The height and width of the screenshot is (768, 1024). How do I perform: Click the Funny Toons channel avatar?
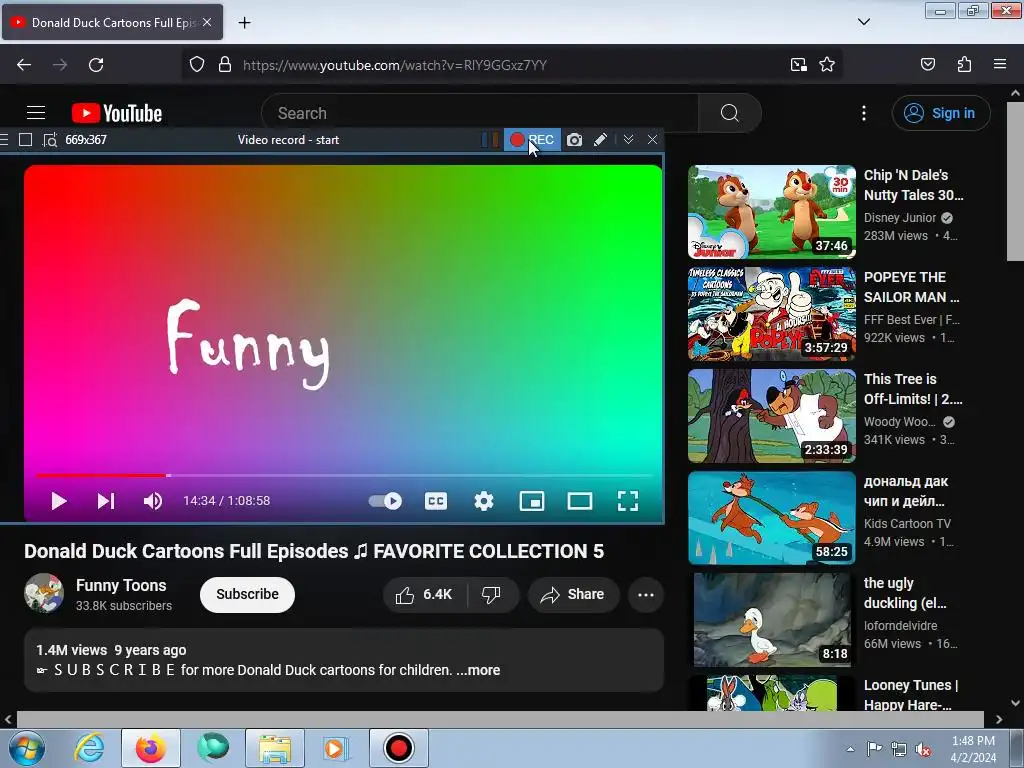[x=44, y=593]
